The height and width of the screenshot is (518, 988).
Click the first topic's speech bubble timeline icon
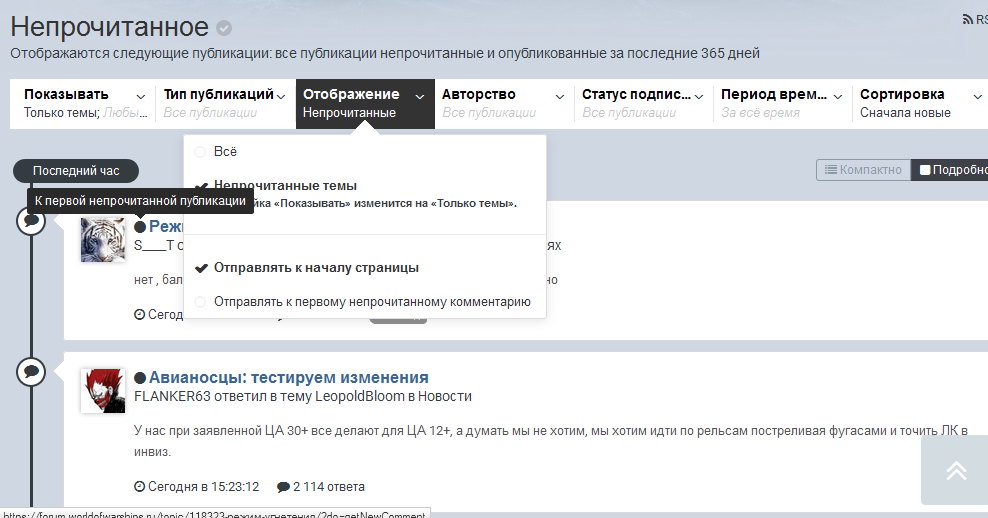click(31, 221)
